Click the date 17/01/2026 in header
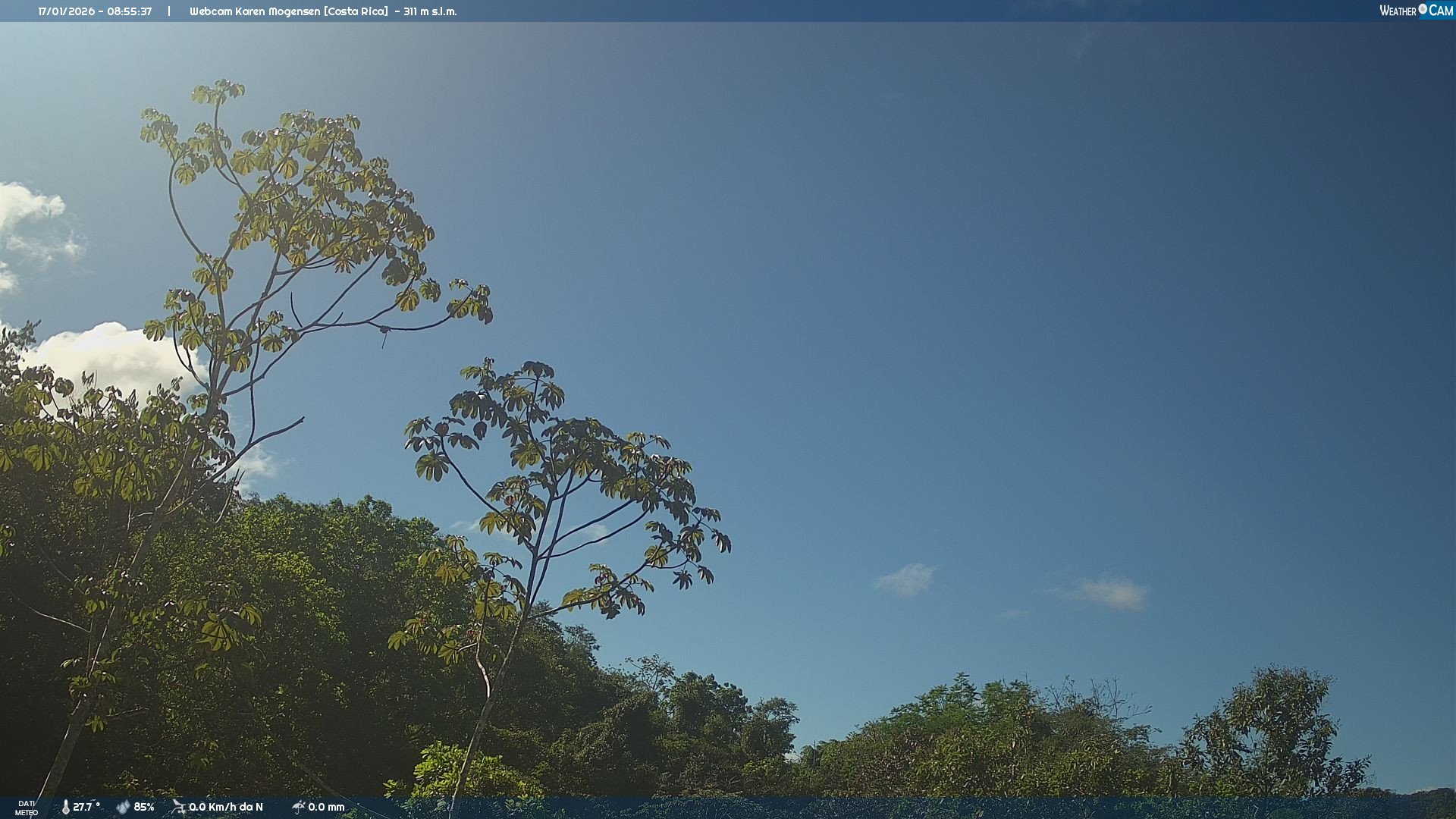 [66, 11]
